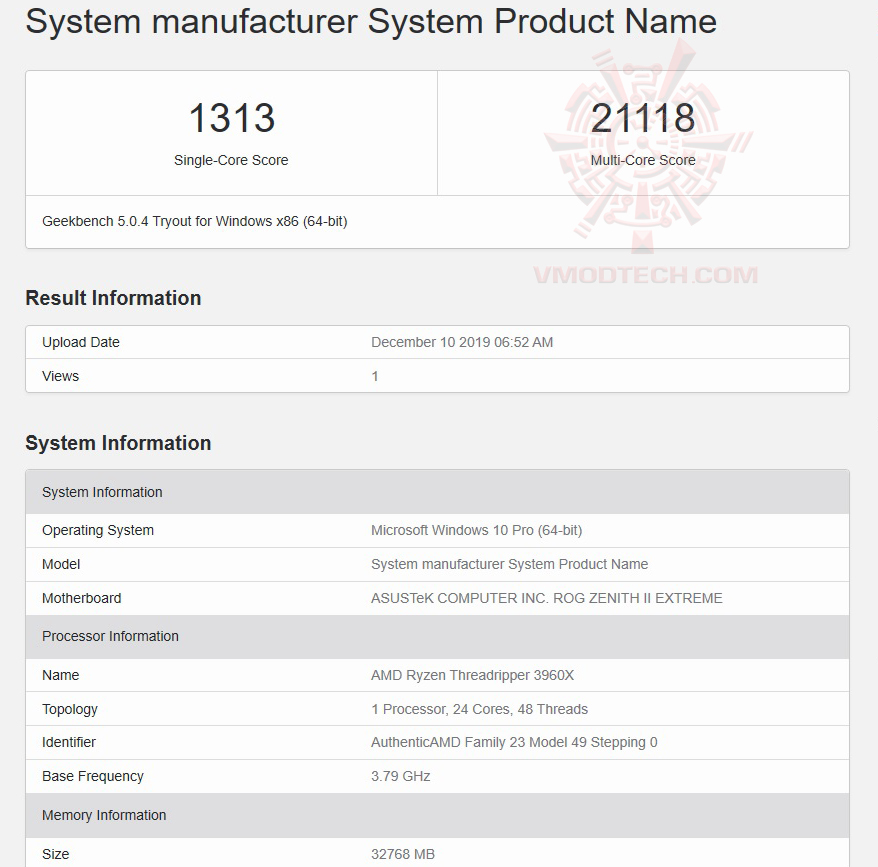Click the gray System Information table header
Viewport: 878px width, 867px height.
click(x=437, y=492)
